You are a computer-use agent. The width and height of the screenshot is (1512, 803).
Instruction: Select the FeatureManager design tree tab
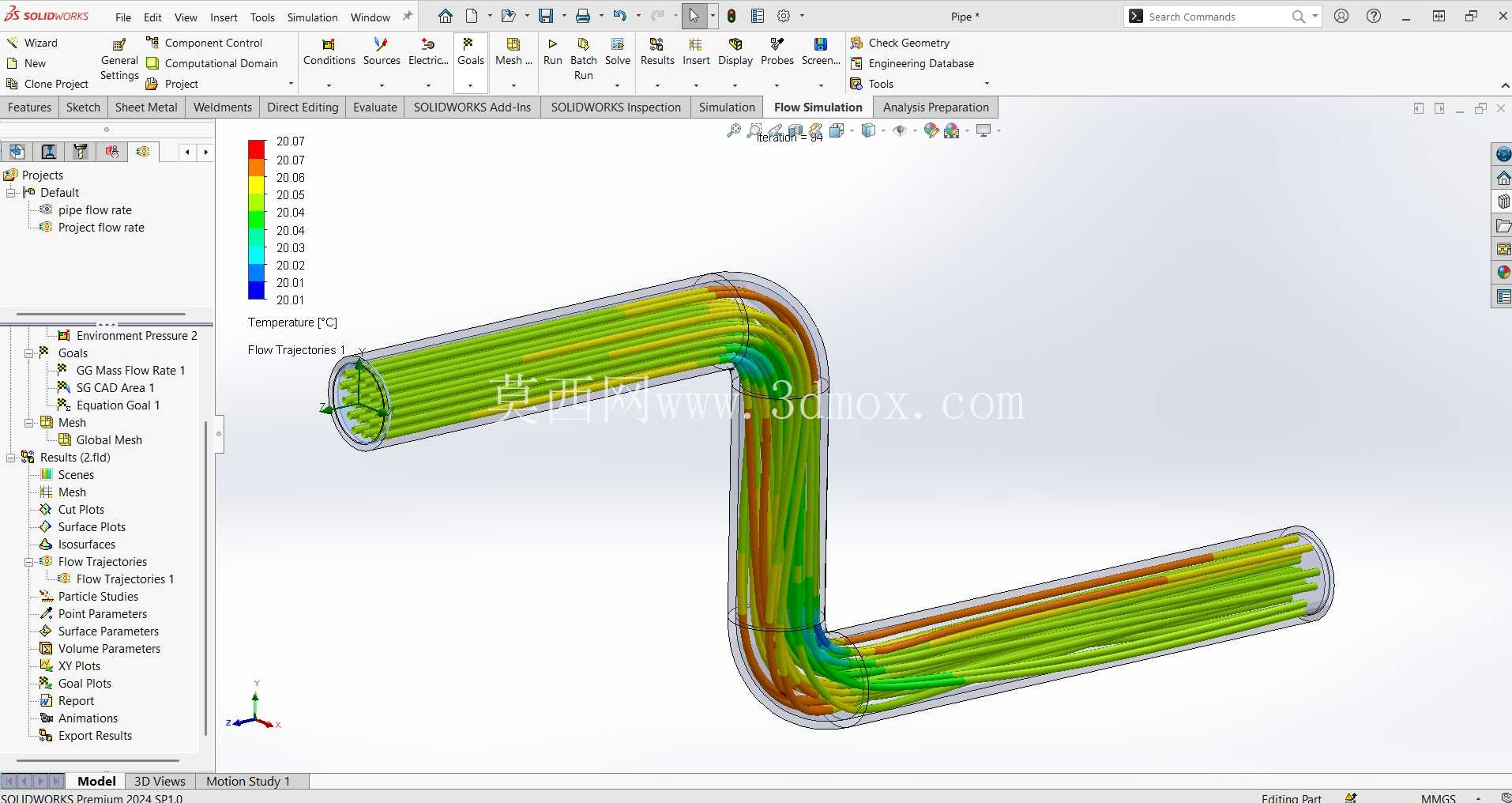coord(17,152)
